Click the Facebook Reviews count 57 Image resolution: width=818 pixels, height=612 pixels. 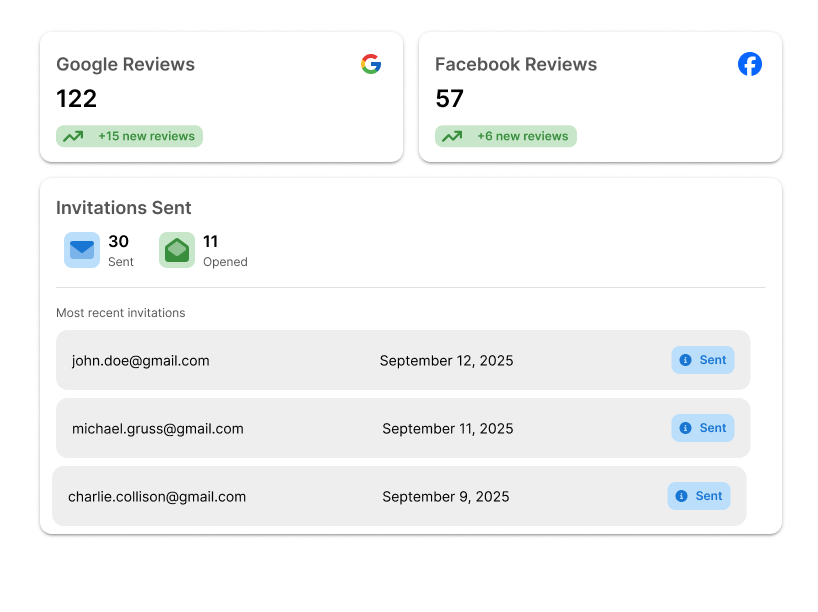point(450,99)
